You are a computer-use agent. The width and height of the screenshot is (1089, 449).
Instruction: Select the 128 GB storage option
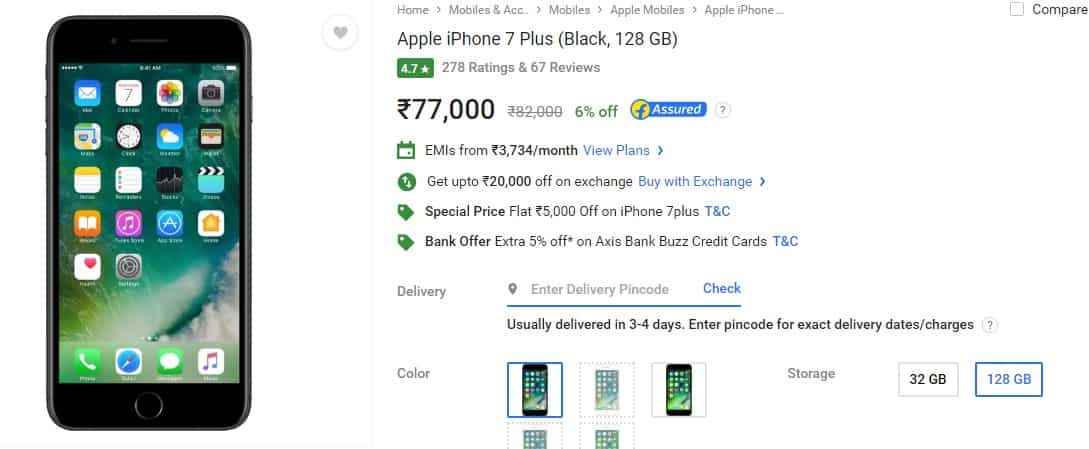click(1008, 379)
